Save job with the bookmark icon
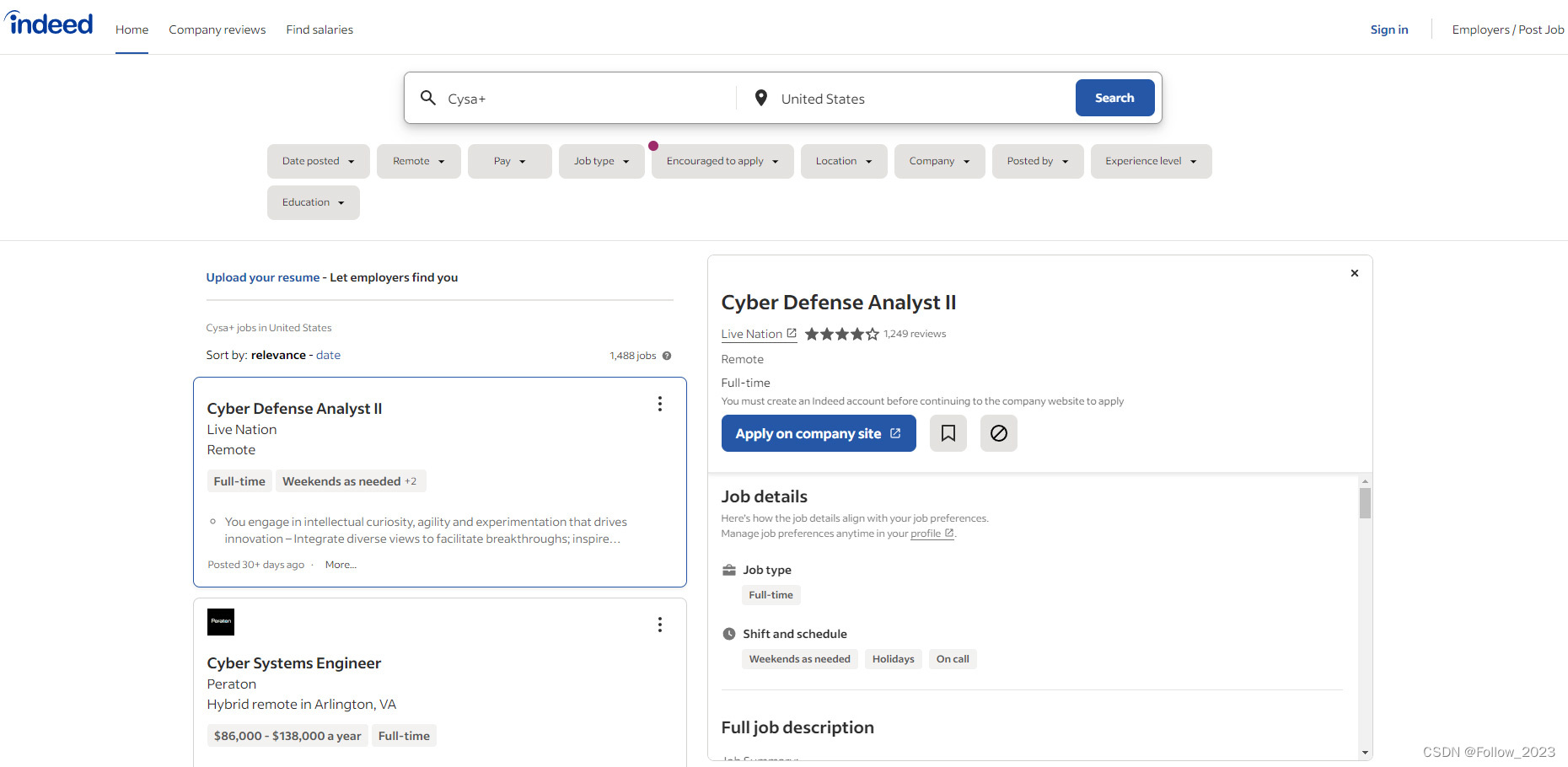Viewport: 1568px width, 767px height. pyautogui.click(x=948, y=433)
